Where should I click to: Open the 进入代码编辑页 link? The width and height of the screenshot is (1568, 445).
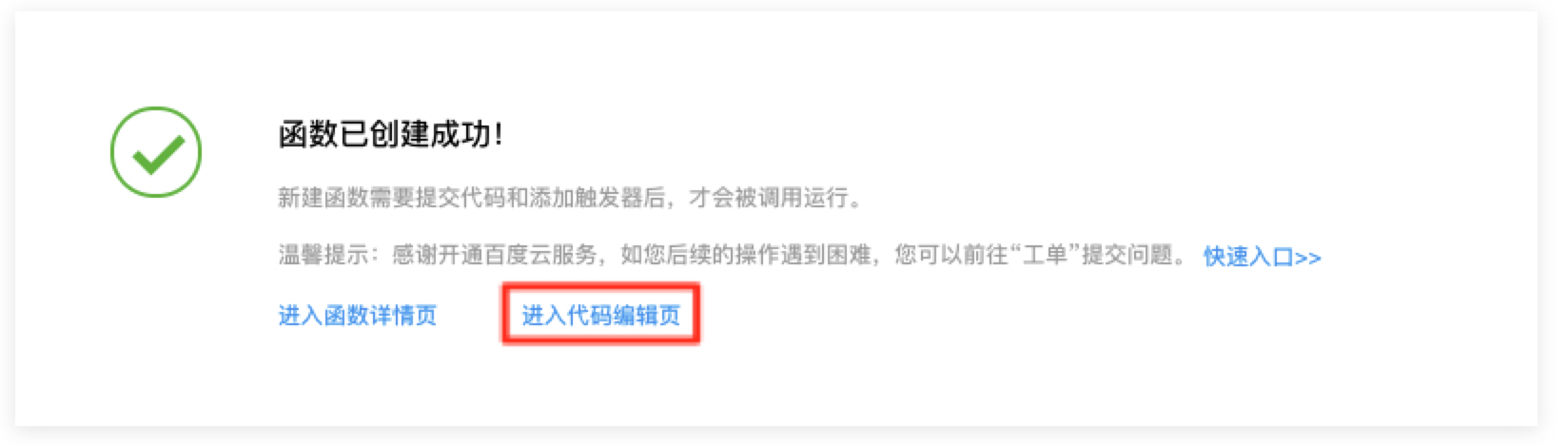click(x=601, y=315)
